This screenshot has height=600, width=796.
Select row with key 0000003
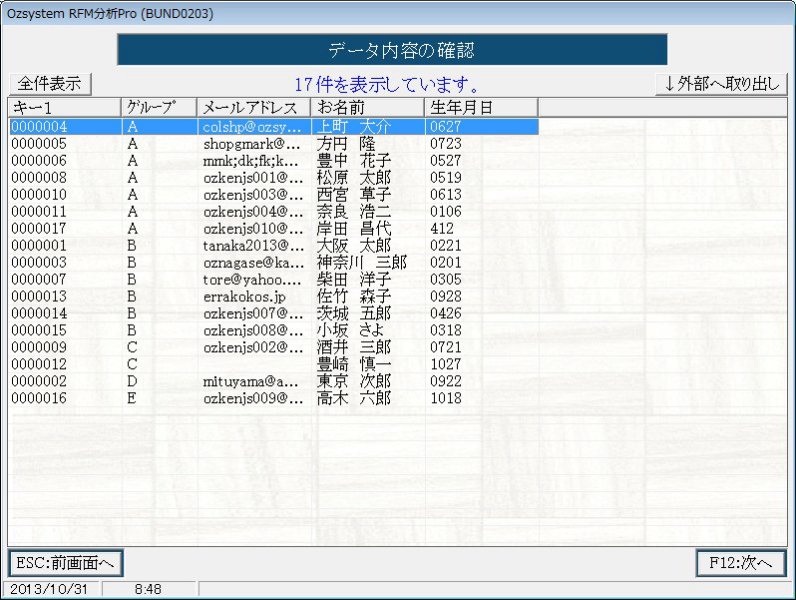click(274, 262)
